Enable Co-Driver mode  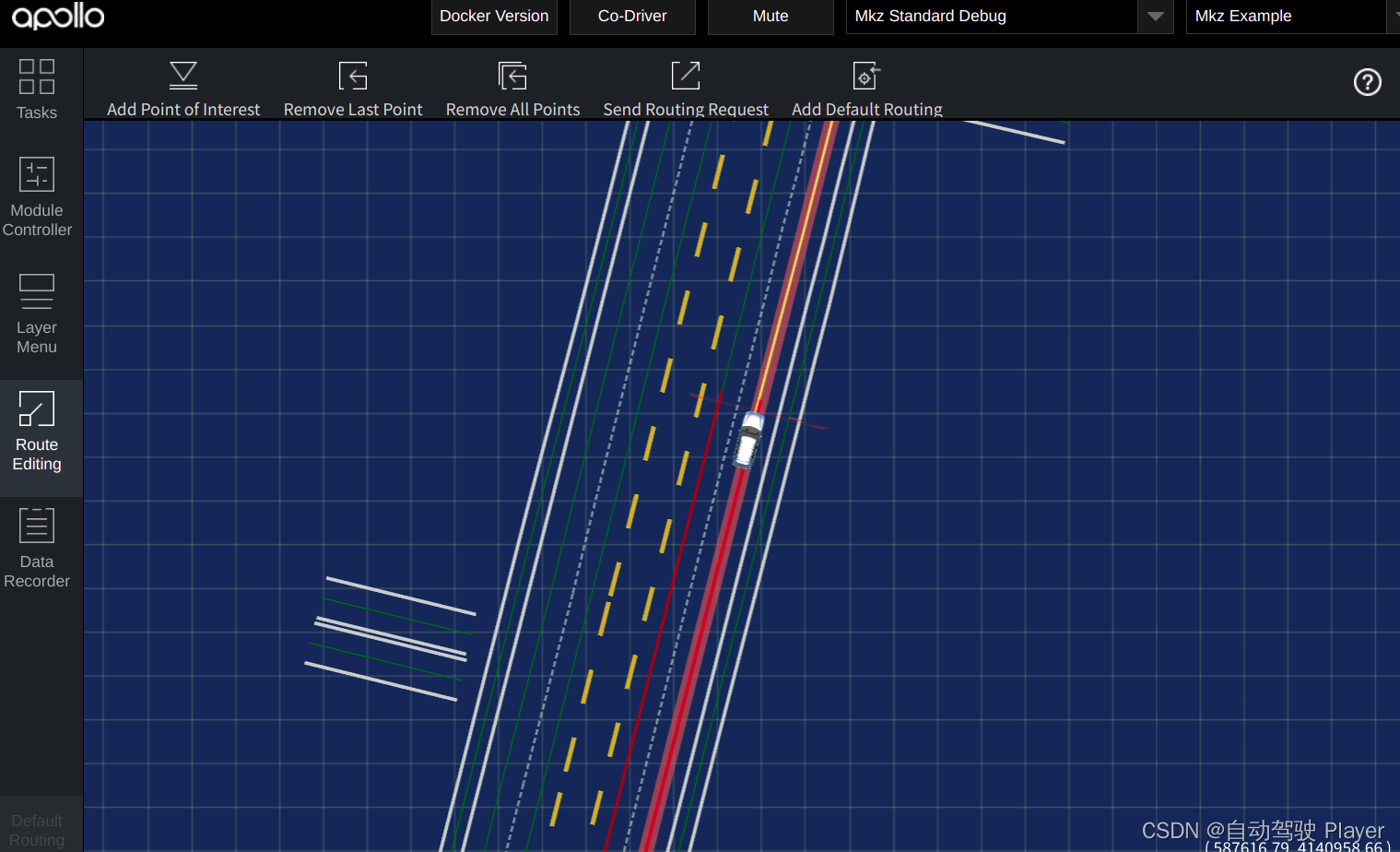pyautogui.click(x=632, y=16)
